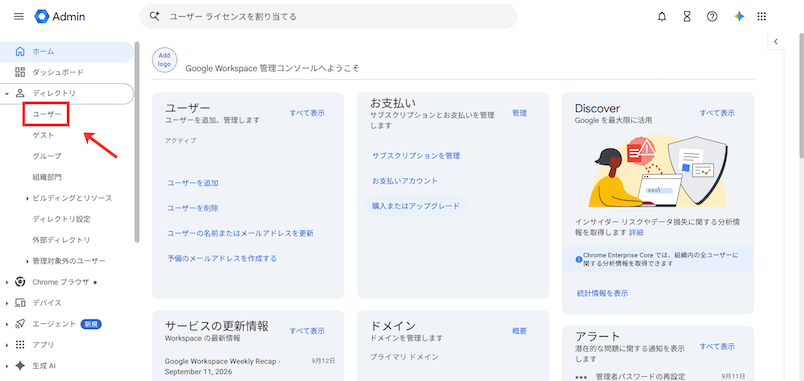The width and height of the screenshot is (804, 381).
Task: Expand the 生成 AI section
Action: pyautogui.click(x=6, y=366)
